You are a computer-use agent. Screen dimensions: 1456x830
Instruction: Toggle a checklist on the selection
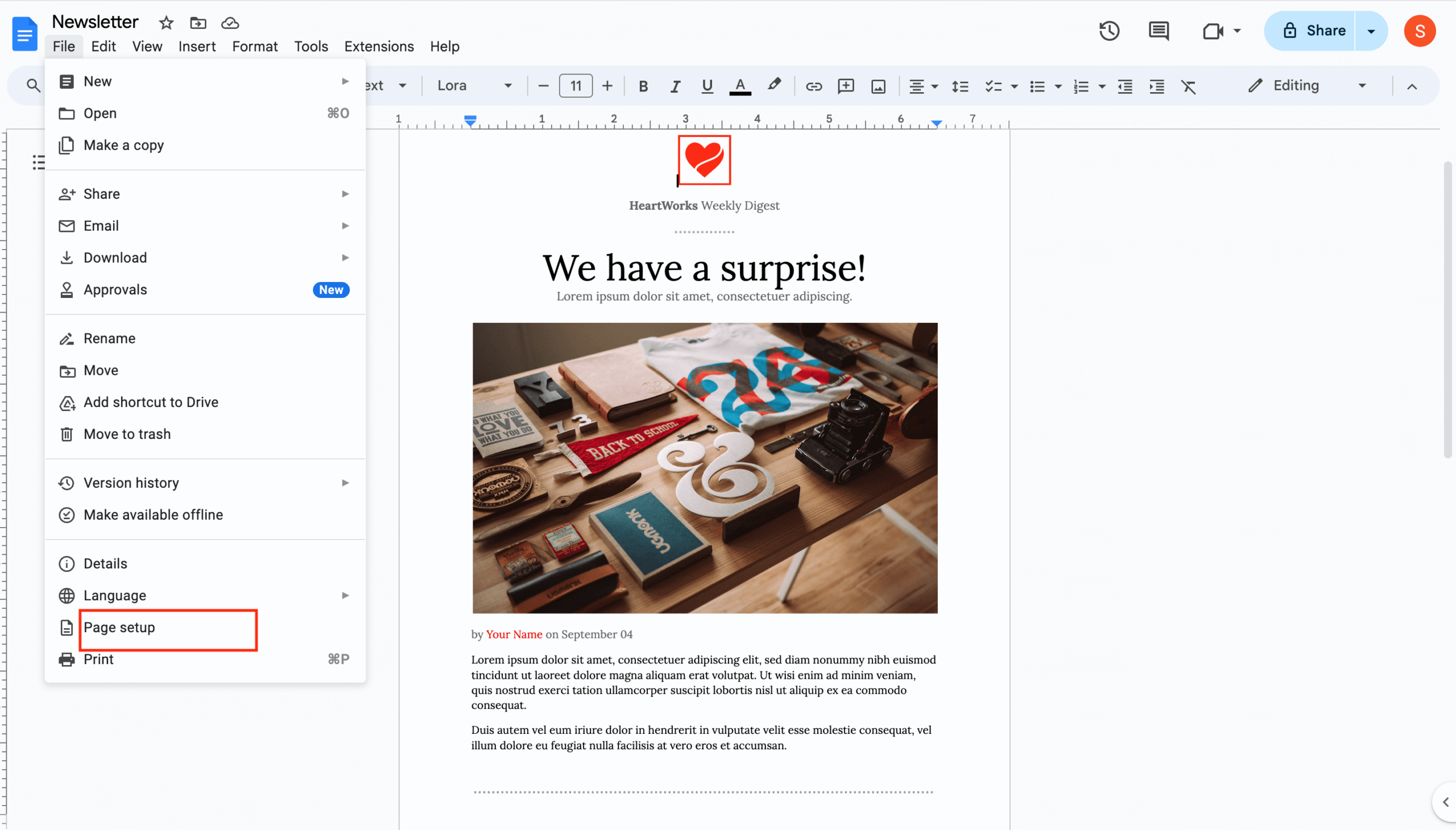[994, 85]
